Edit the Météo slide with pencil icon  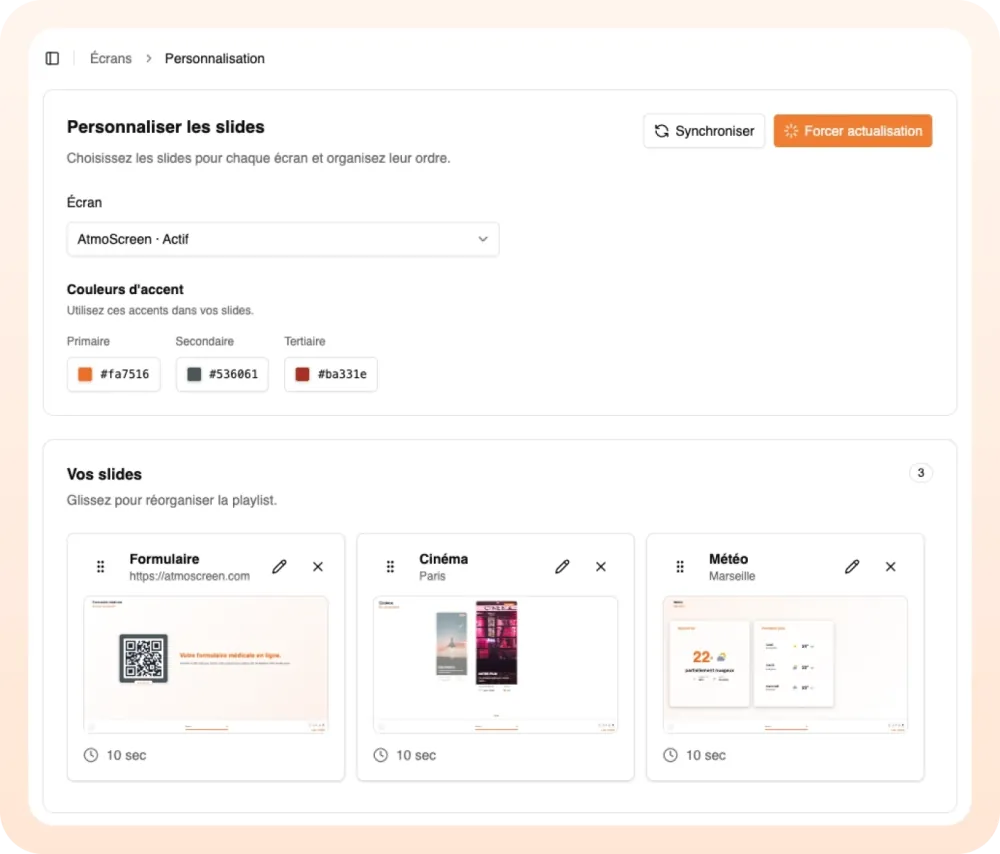(x=852, y=566)
